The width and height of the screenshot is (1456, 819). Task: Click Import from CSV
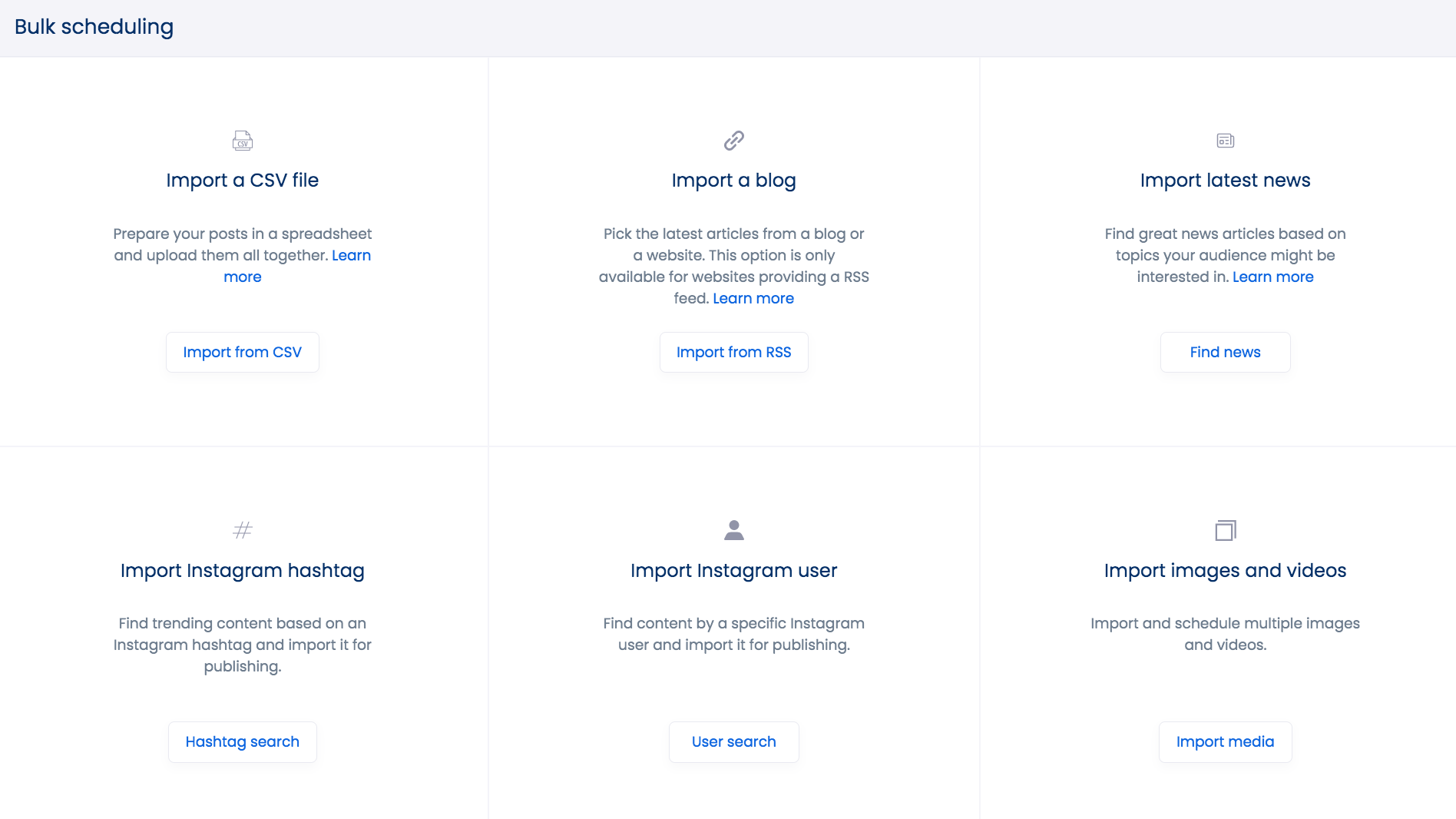tap(242, 352)
